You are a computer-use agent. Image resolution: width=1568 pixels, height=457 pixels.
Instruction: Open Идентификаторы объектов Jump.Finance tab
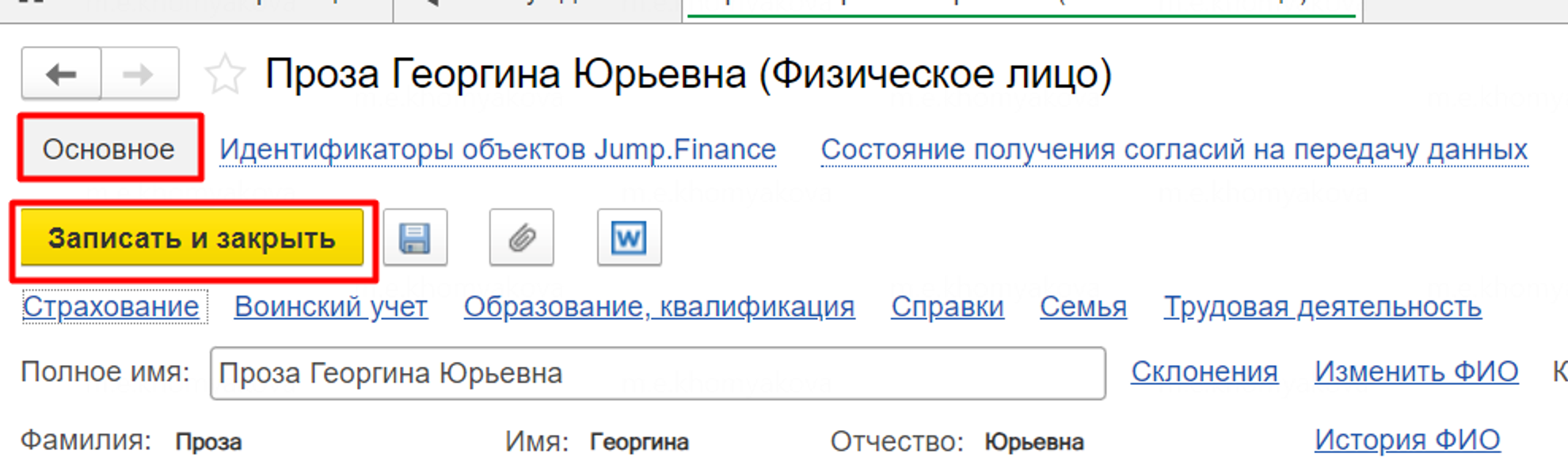pos(497,149)
